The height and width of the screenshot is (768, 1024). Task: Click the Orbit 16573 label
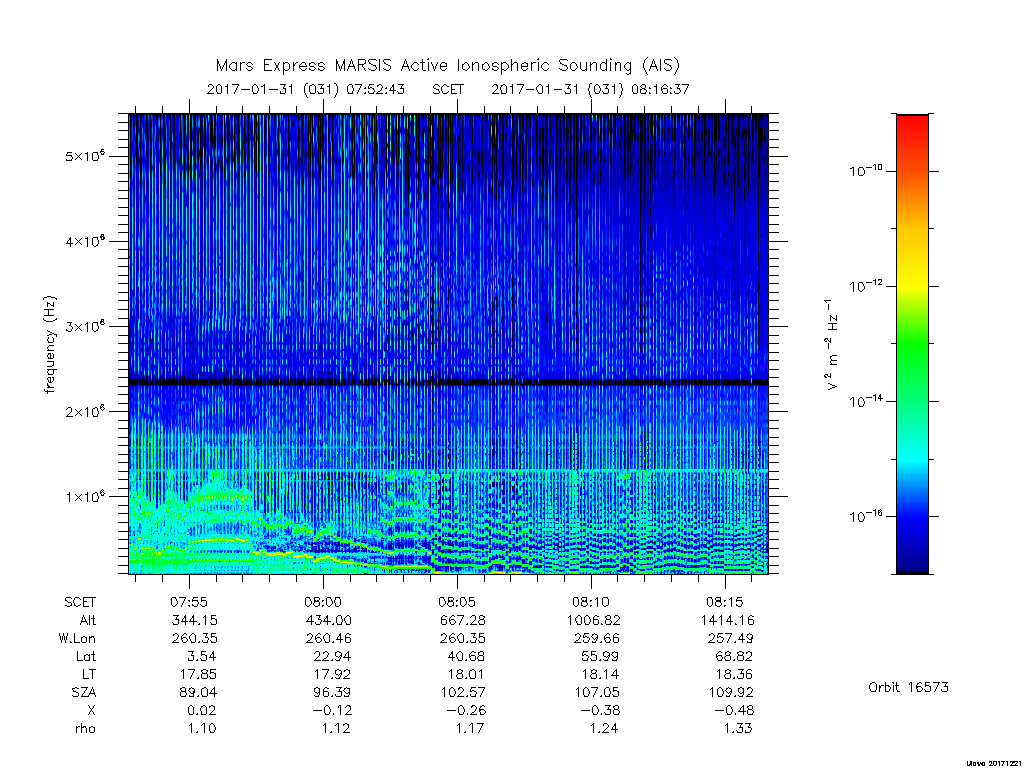(908, 688)
